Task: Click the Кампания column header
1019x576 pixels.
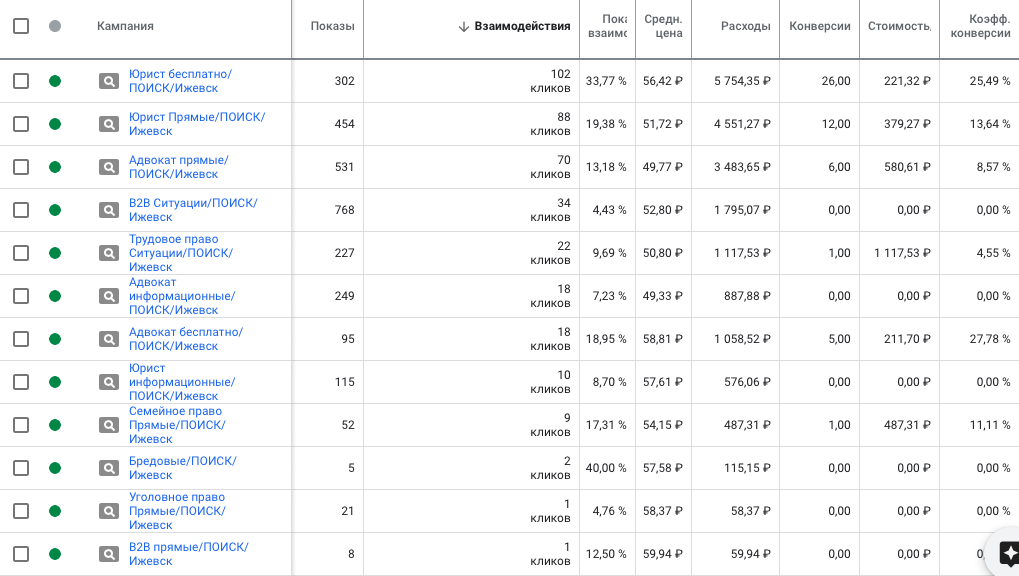Action: pos(125,26)
